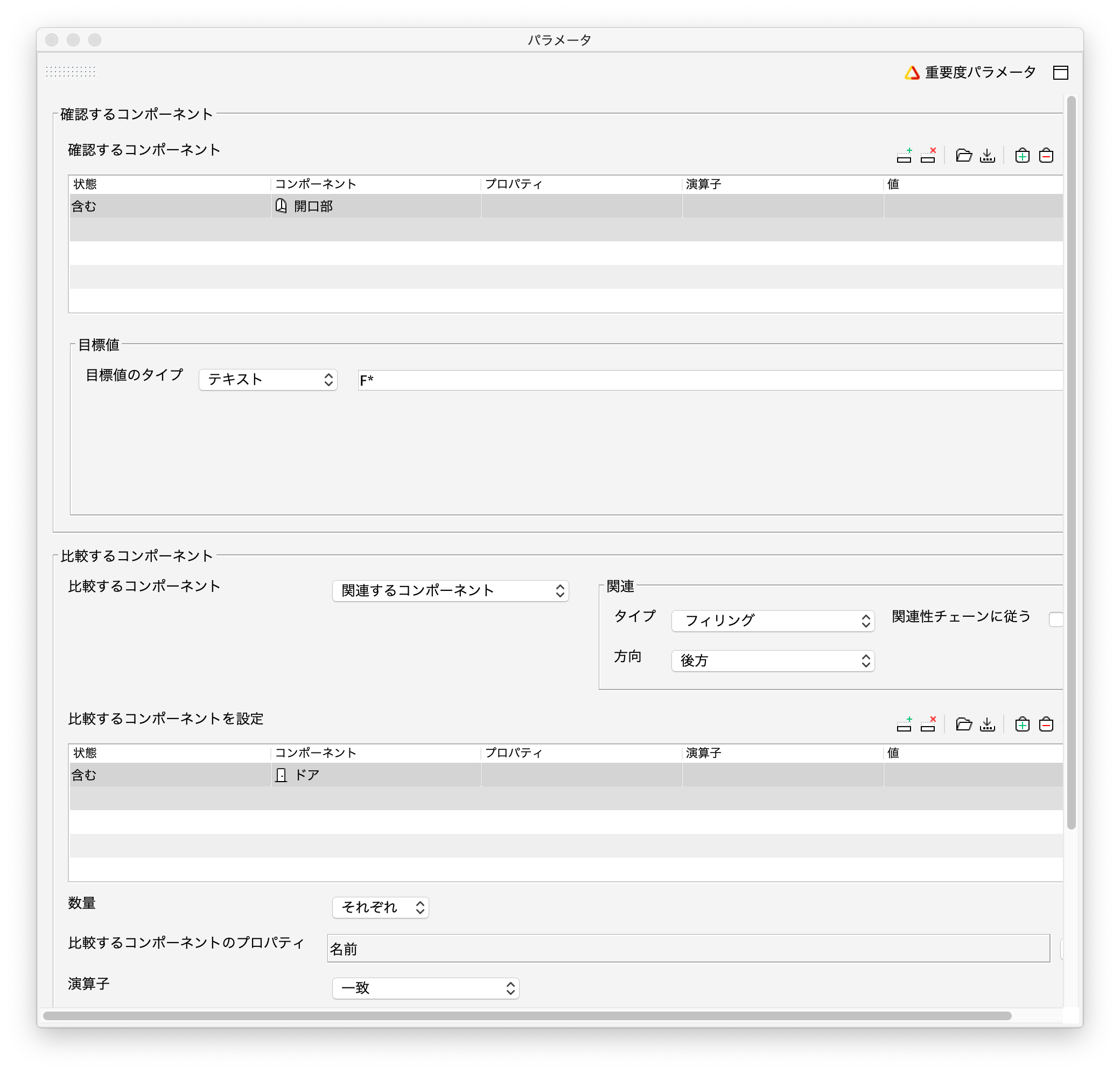Toggle 関連性チェーンに従う checkbox
This screenshot has height=1073, width=1120.
[x=1056, y=619]
